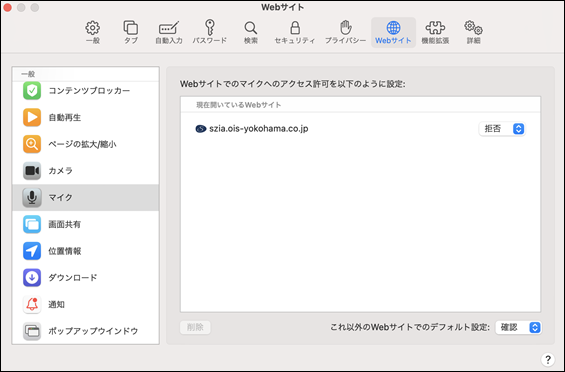Click the 削除 (Remove) button
The height and width of the screenshot is (372, 565).
coord(195,327)
